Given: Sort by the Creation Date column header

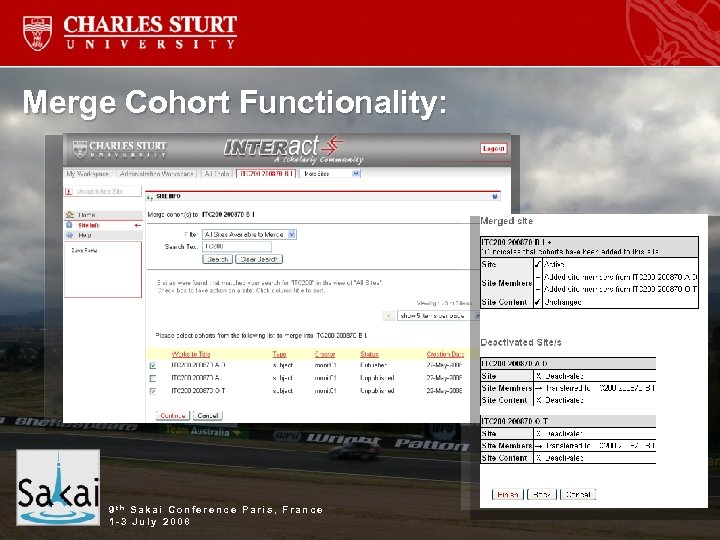Looking at the screenshot, I should pos(445,354).
